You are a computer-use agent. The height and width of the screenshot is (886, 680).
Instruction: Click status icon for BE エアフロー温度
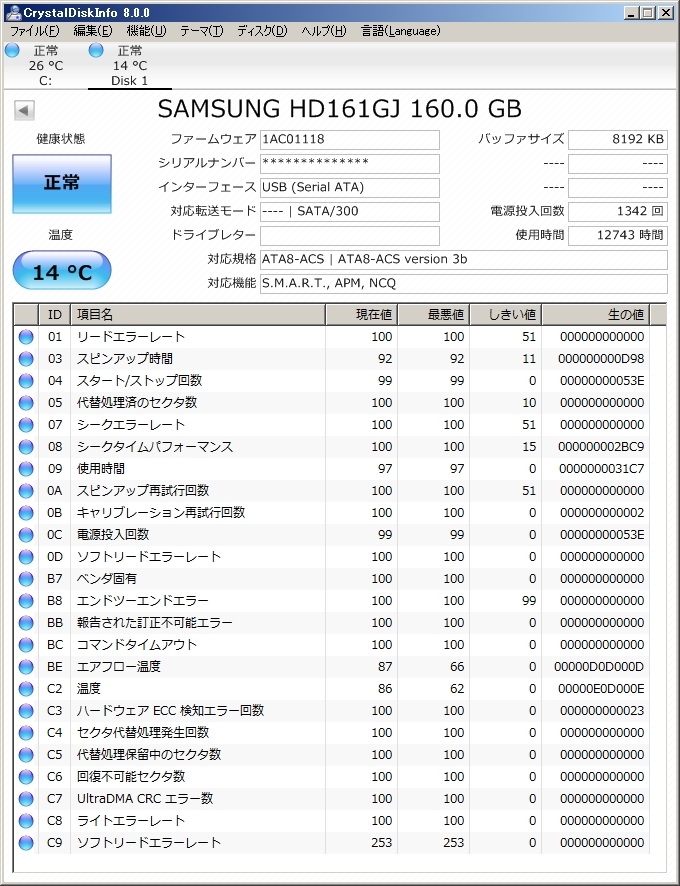26,667
